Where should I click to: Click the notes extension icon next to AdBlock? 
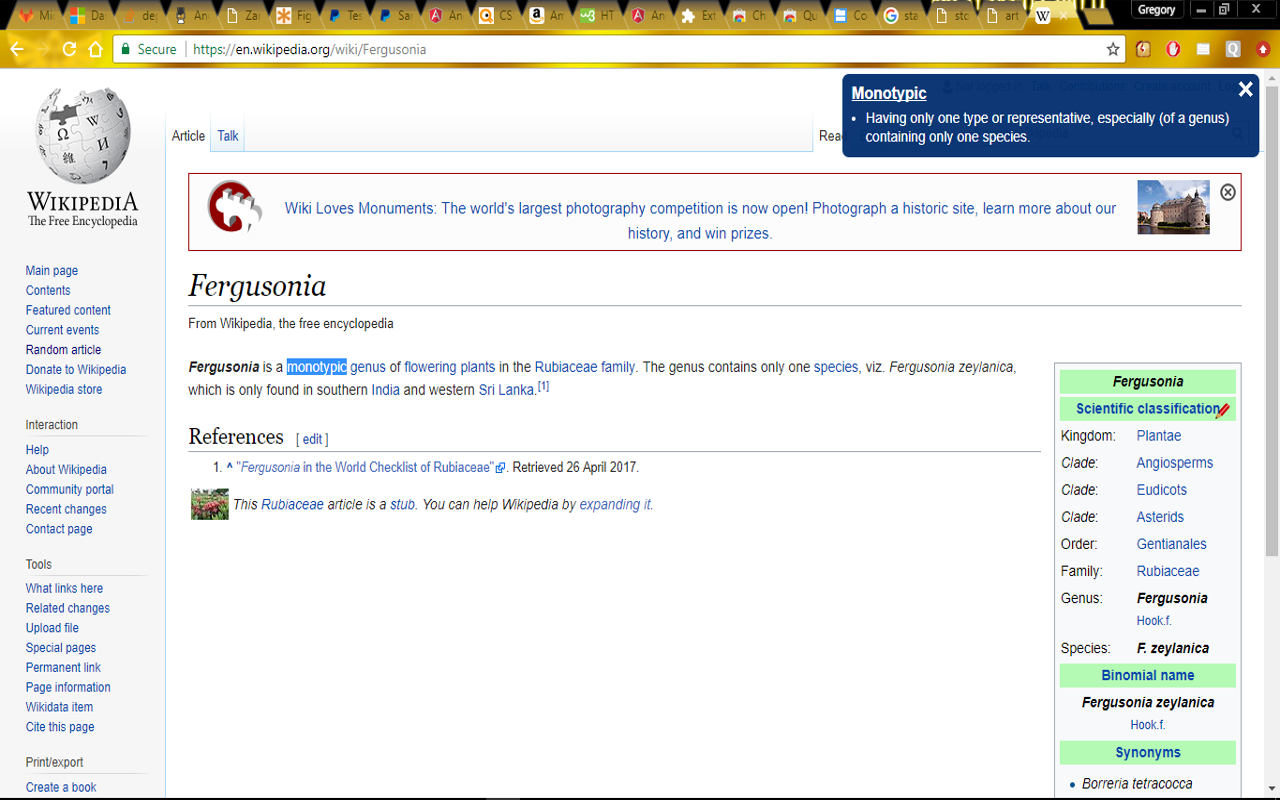click(x=1203, y=49)
